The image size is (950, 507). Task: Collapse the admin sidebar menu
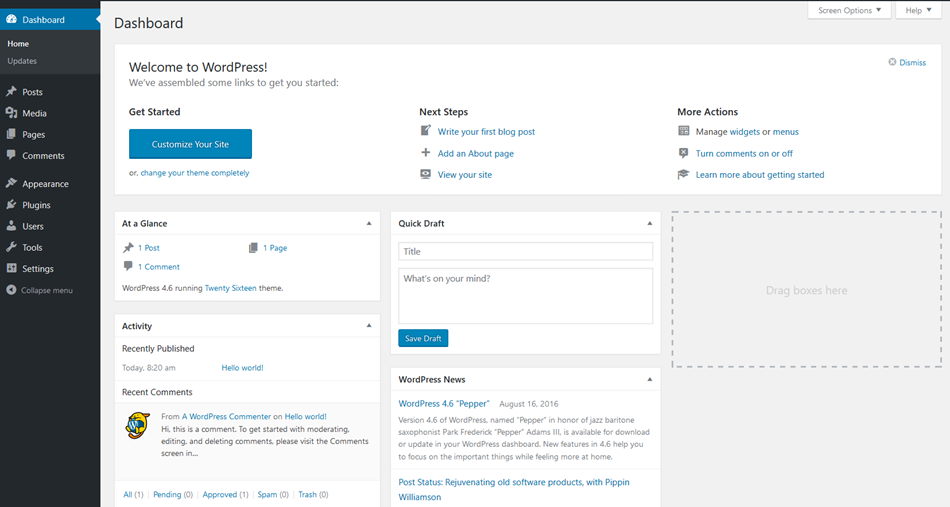[40, 290]
